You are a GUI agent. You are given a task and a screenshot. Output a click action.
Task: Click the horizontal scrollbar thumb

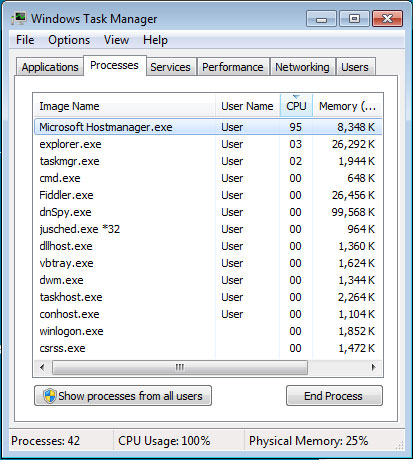(180, 367)
